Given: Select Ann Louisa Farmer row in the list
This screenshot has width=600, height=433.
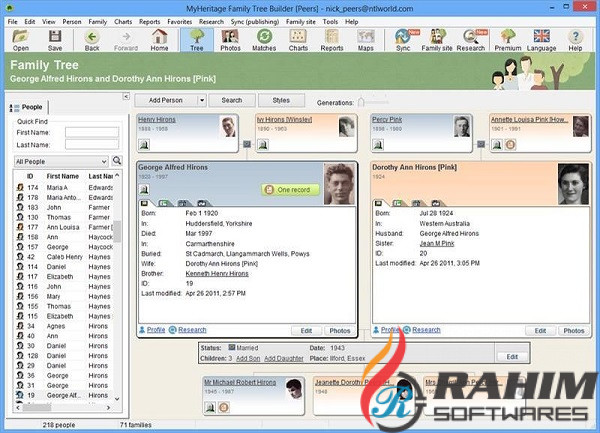Looking at the screenshot, I should pos(64,227).
